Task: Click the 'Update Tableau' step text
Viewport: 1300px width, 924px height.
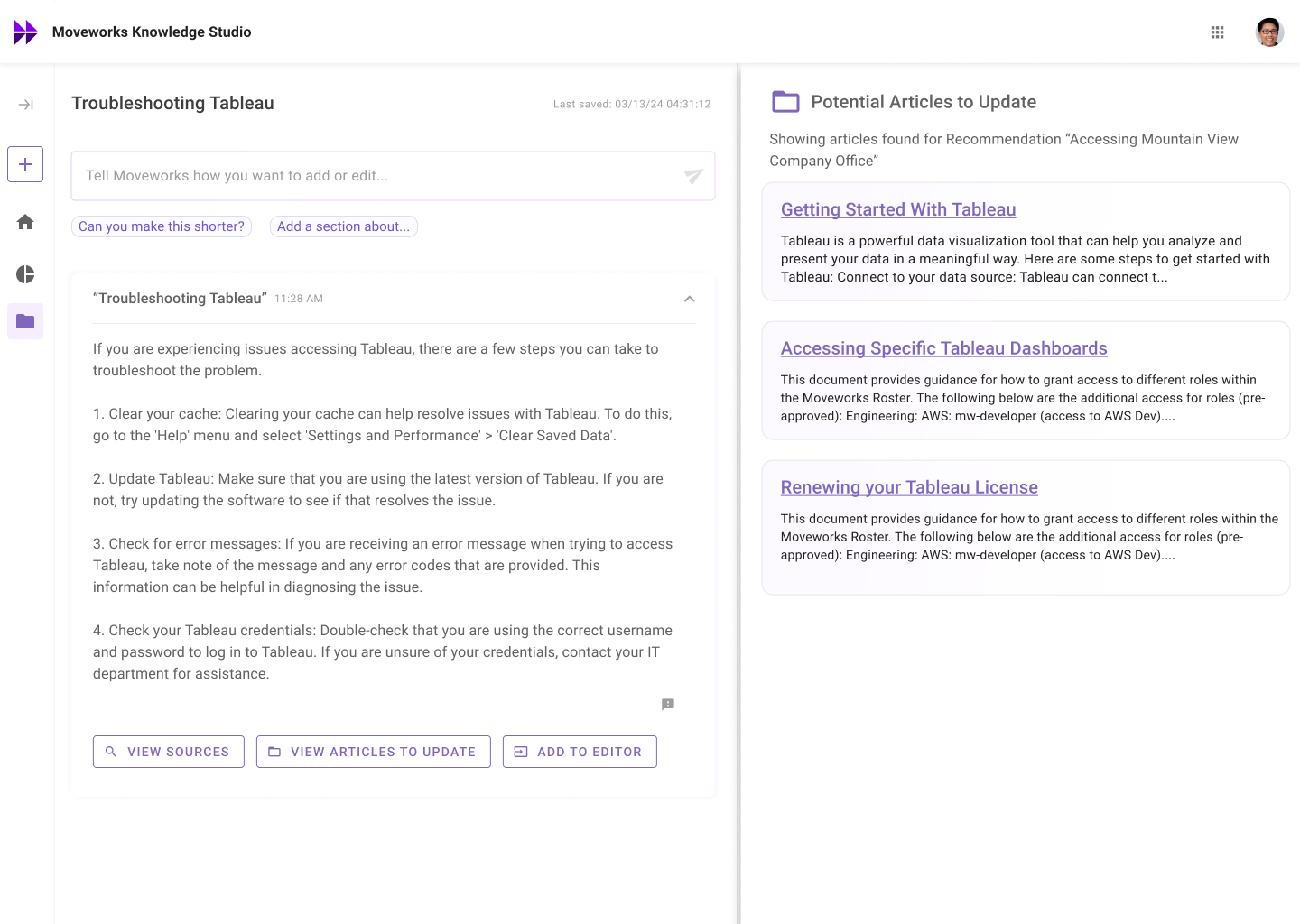Action: click(x=378, y=490)
